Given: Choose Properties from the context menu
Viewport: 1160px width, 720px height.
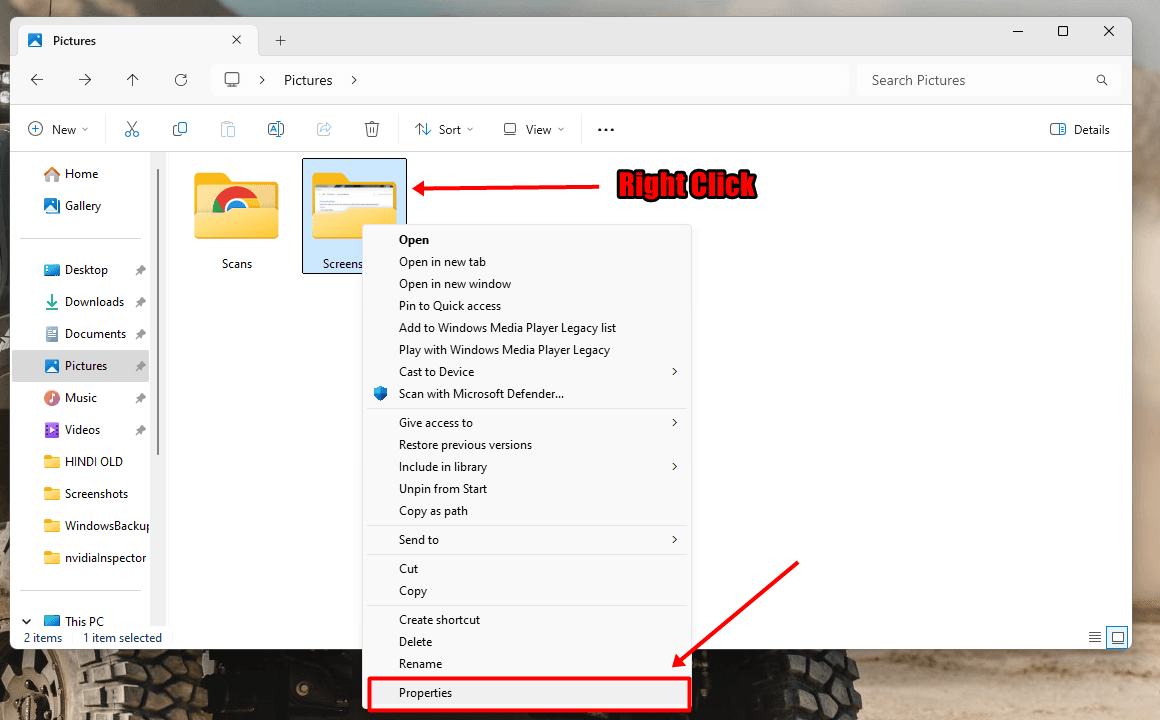Looking at the screenshot, I should [426, 693].
